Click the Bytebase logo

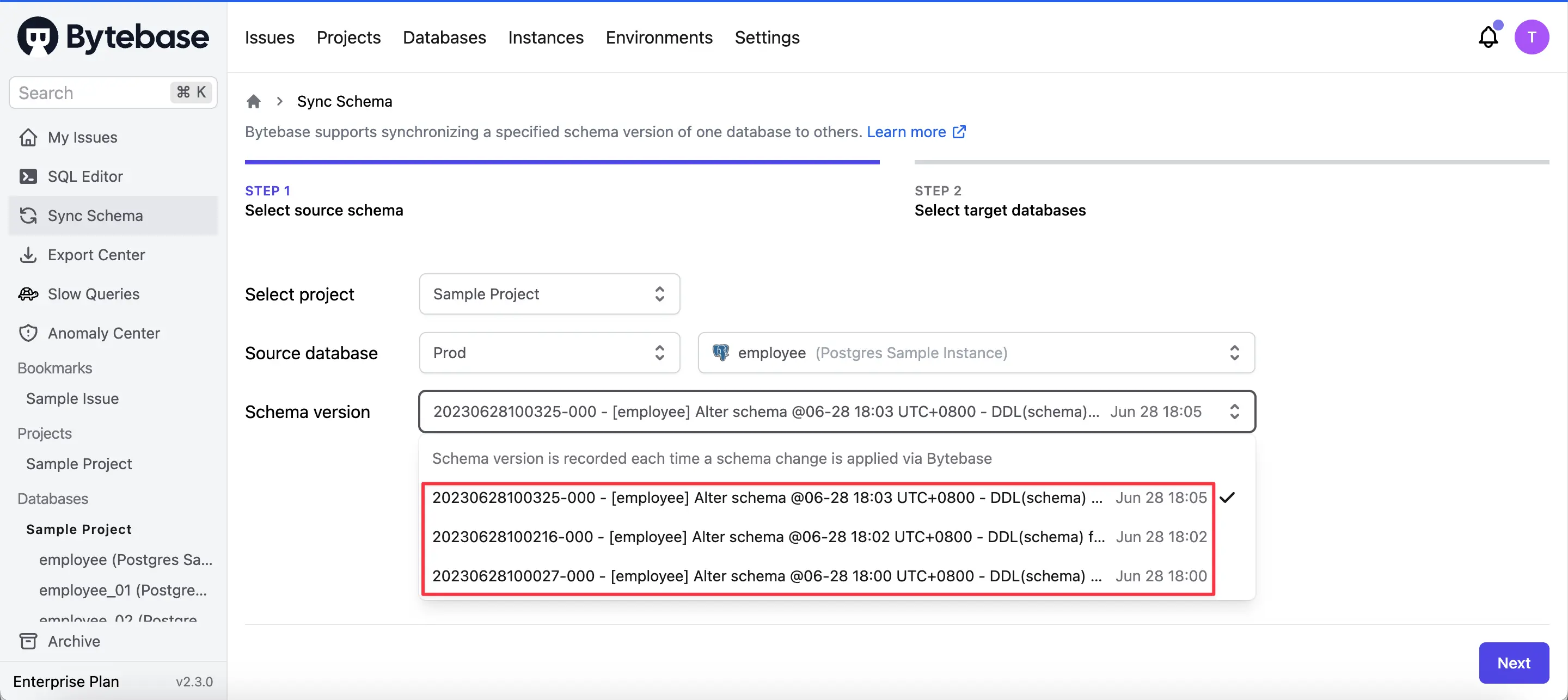point(113,36)
